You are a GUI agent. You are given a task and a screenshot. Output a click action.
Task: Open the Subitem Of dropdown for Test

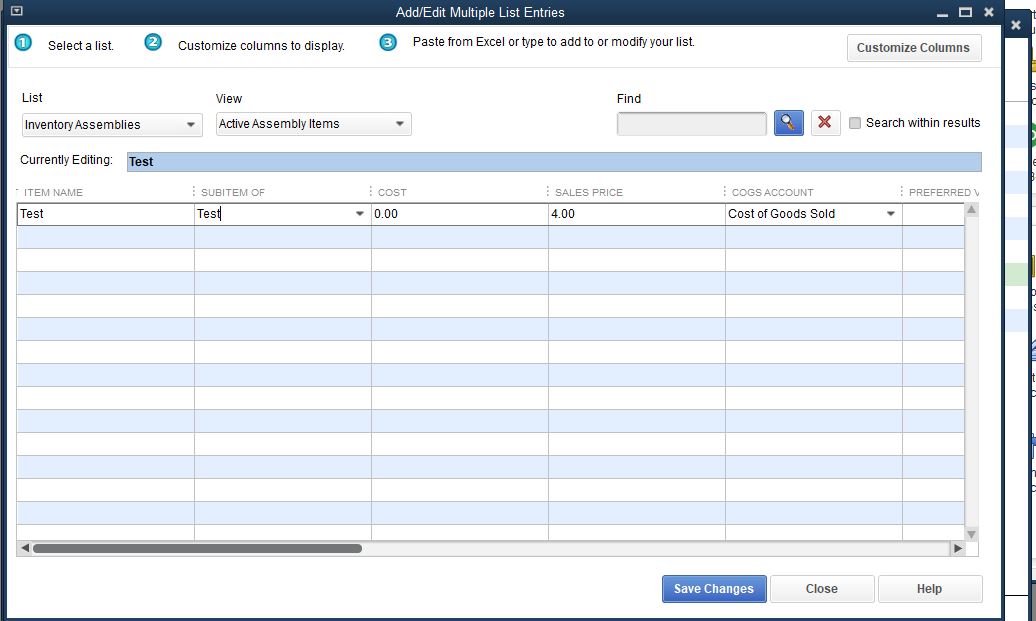tap(359, 213)
